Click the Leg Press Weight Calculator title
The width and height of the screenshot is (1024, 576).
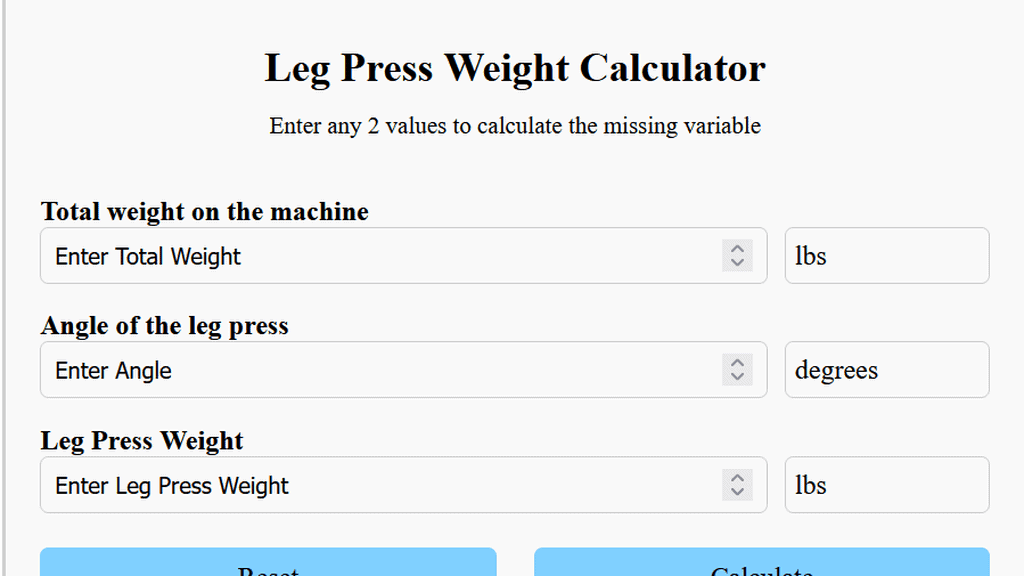click(514, 68)
